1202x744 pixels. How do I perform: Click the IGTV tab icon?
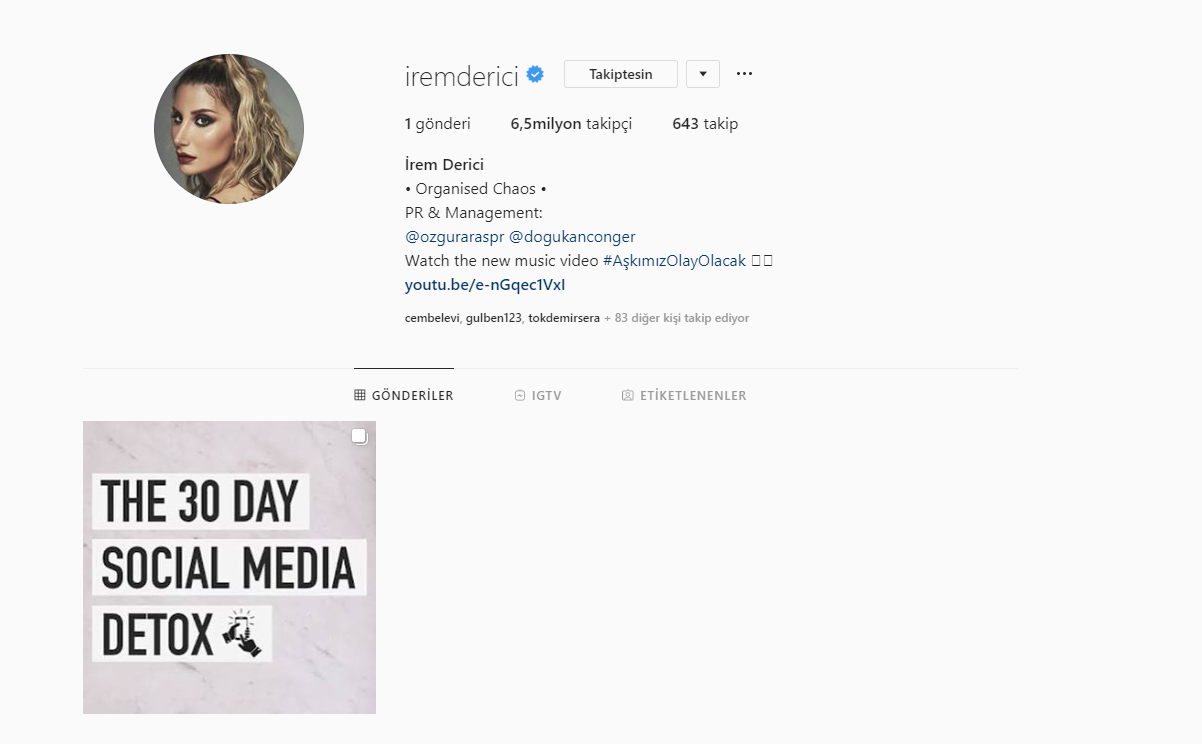[520, 395]
